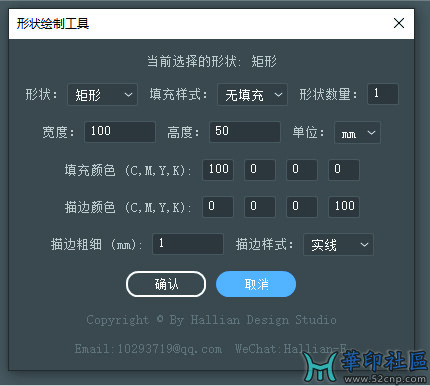Click the 填充颜色 C value field
This screenshot has width=430, height=386.
[x=218, y=170]
